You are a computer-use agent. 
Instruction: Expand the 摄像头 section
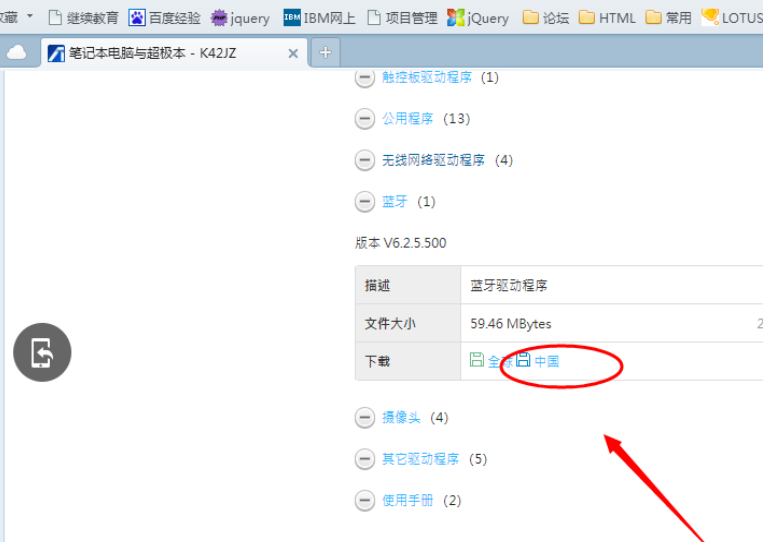365,418
